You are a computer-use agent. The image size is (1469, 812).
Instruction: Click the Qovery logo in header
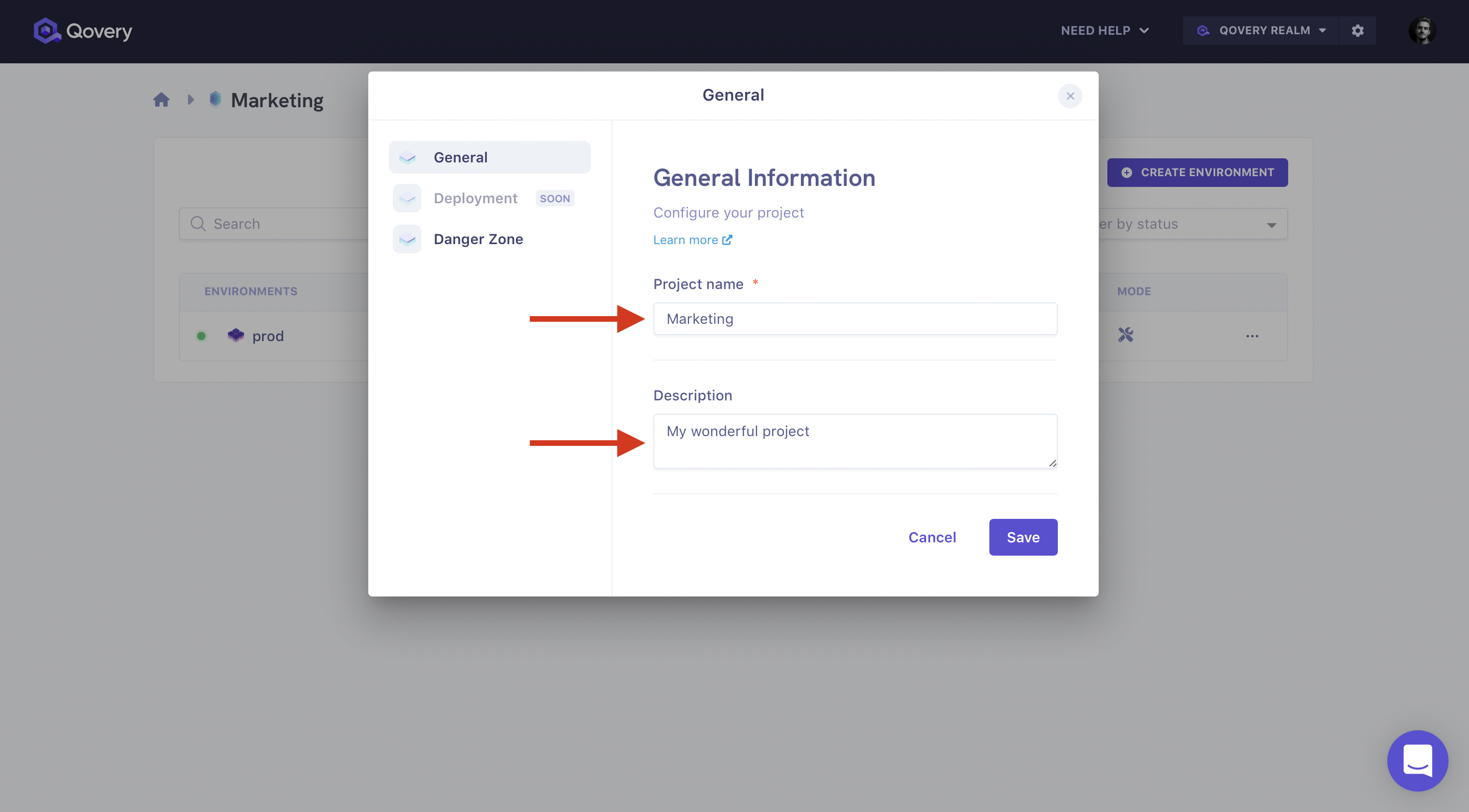(x=83, y=31)
